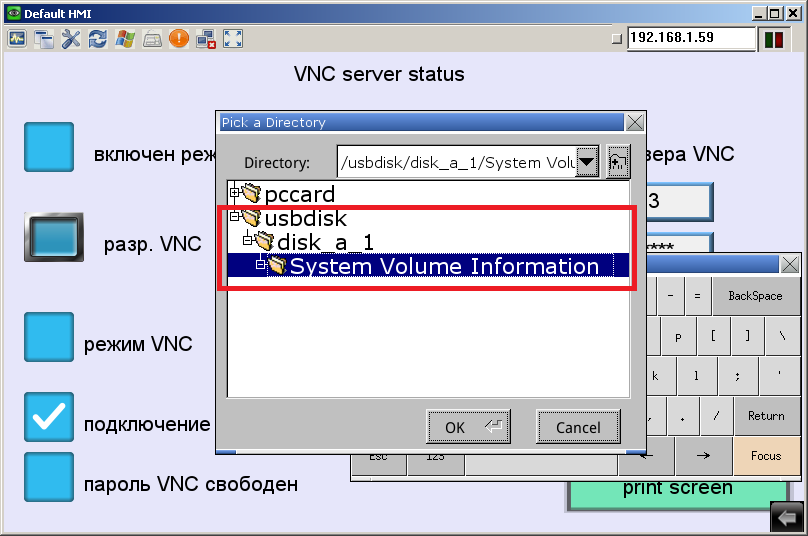Click the '[' key on virtual keyboard
The image size is (808, 536).
click(x=713, y=336)
